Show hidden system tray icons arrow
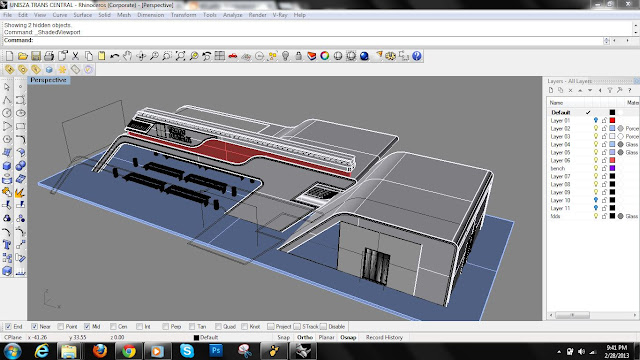This screenshot has height=360, width=640. [x=559, y=351]
